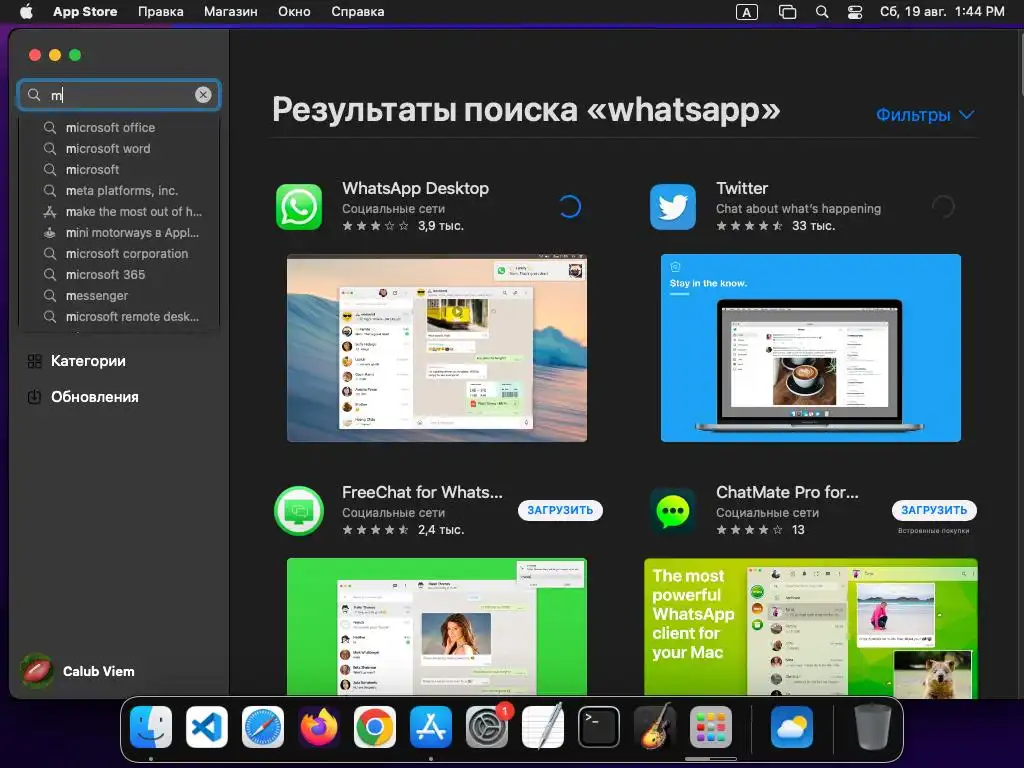Open the Trash in the dock
Image resolution: width=1024 pixels, height=768 pixels.
(x=872, y=727)
